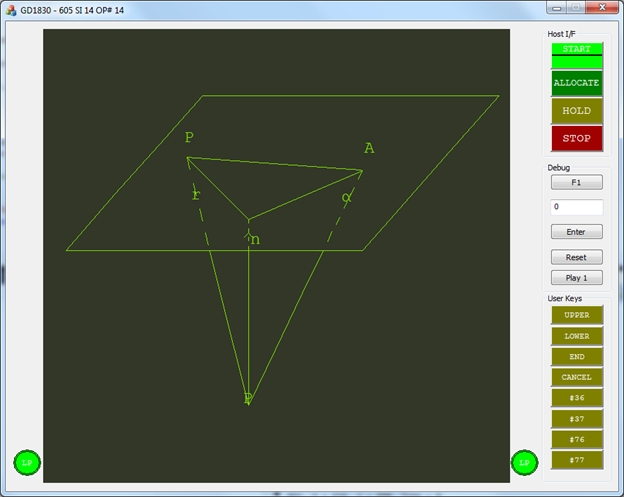Viewport: 624px width, 497px height.
Task: Click the Enter button in Debug
Action: click(577, 232)
